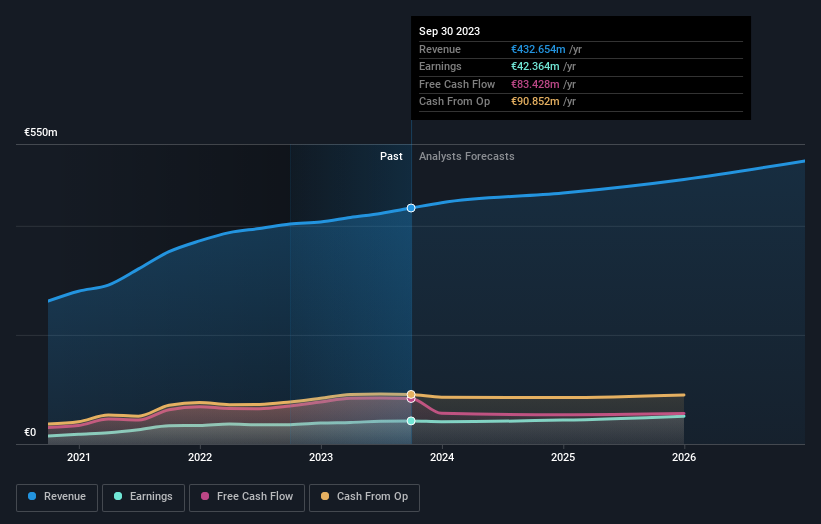Click the 2025 x-axis label

click(x=563, y=457)
